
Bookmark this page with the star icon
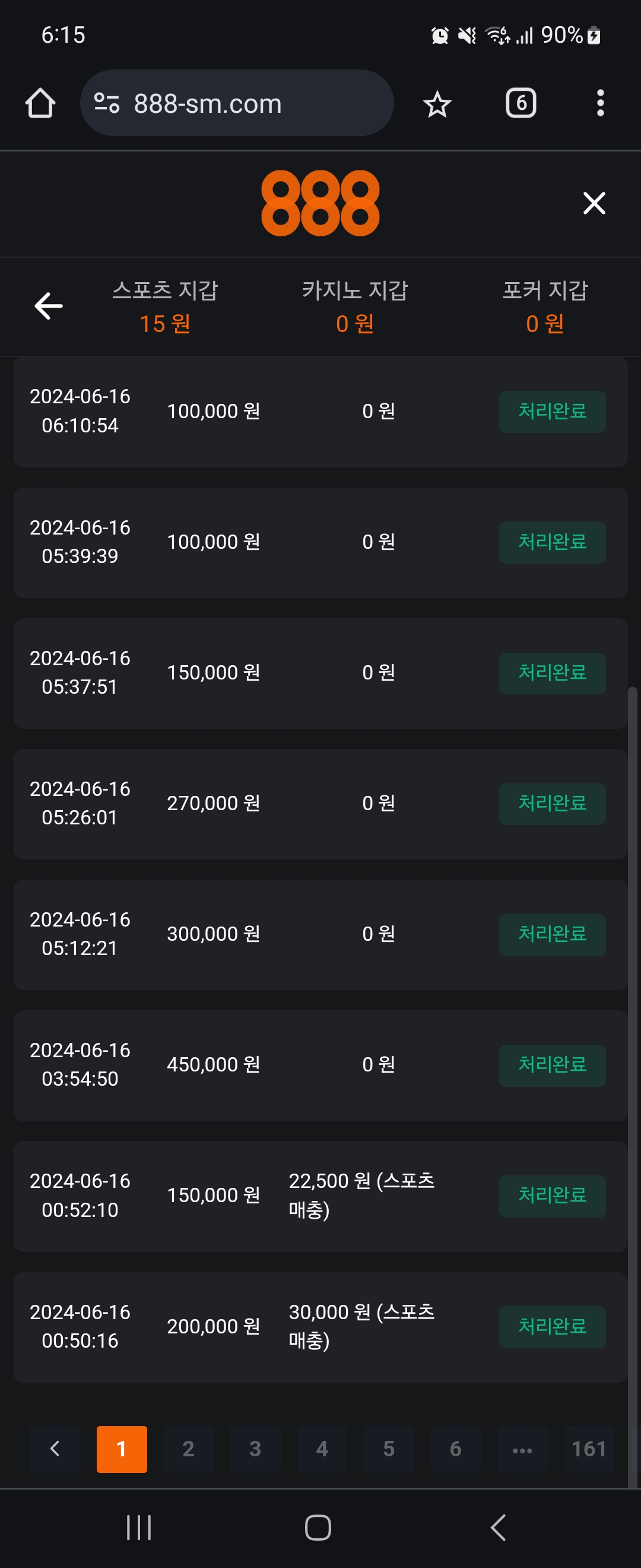pos(437,104)
